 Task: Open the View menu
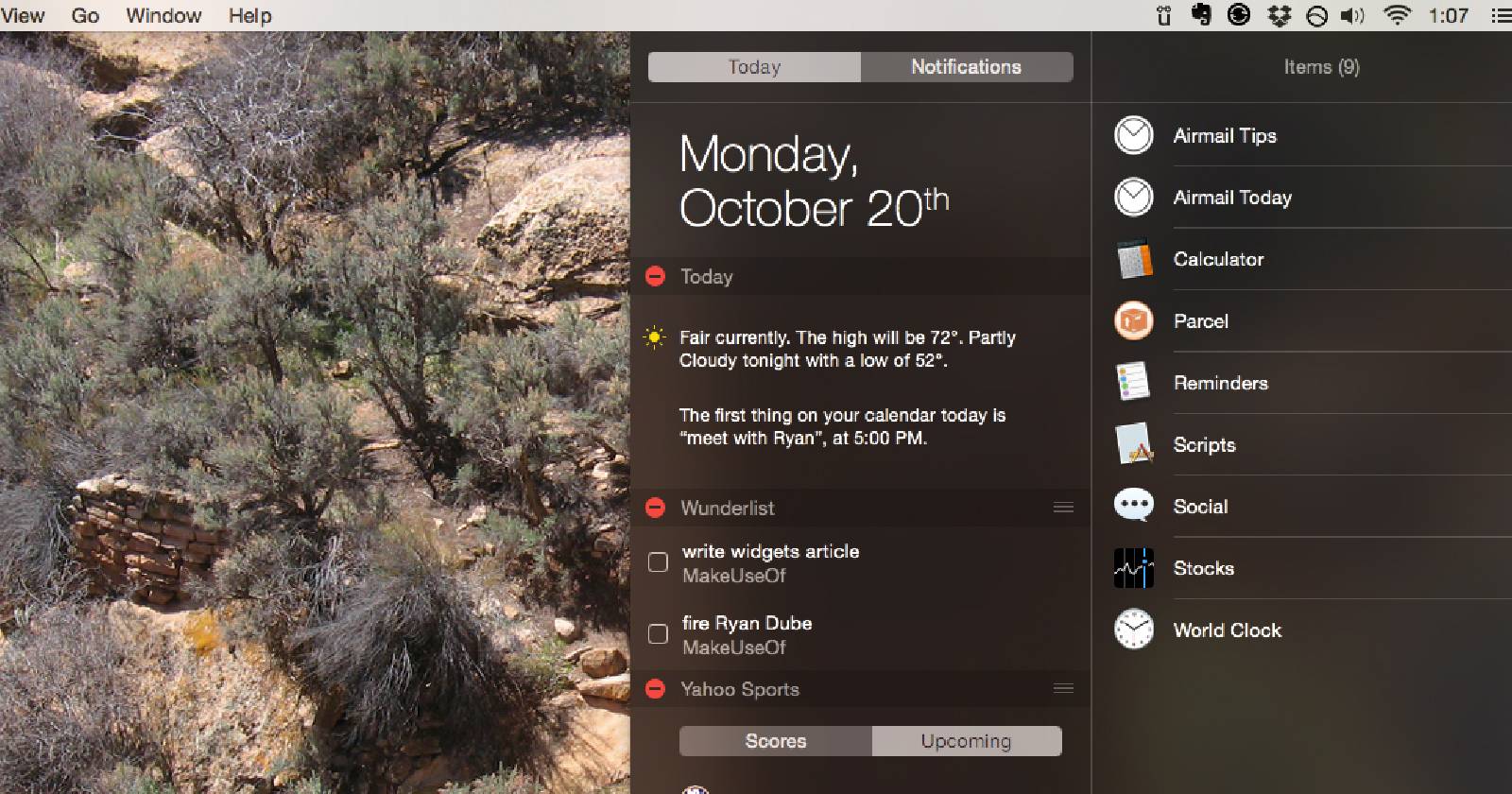tap(23, 15)
